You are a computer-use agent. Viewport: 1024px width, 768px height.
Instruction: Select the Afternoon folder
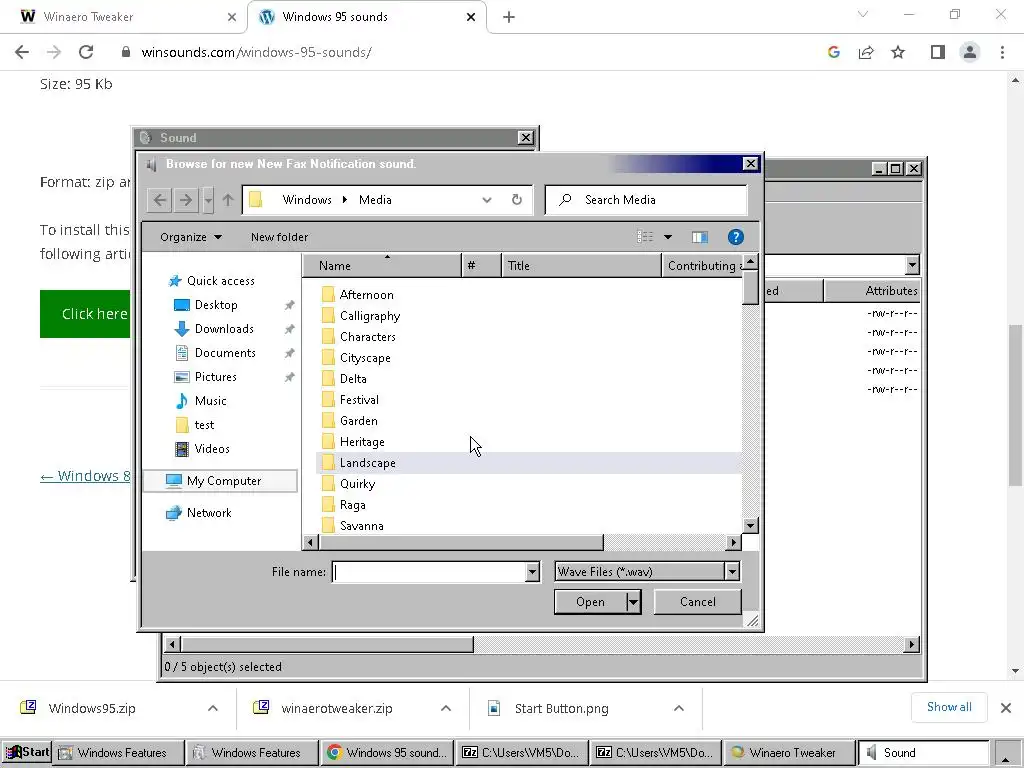click(x=366, y=295)
